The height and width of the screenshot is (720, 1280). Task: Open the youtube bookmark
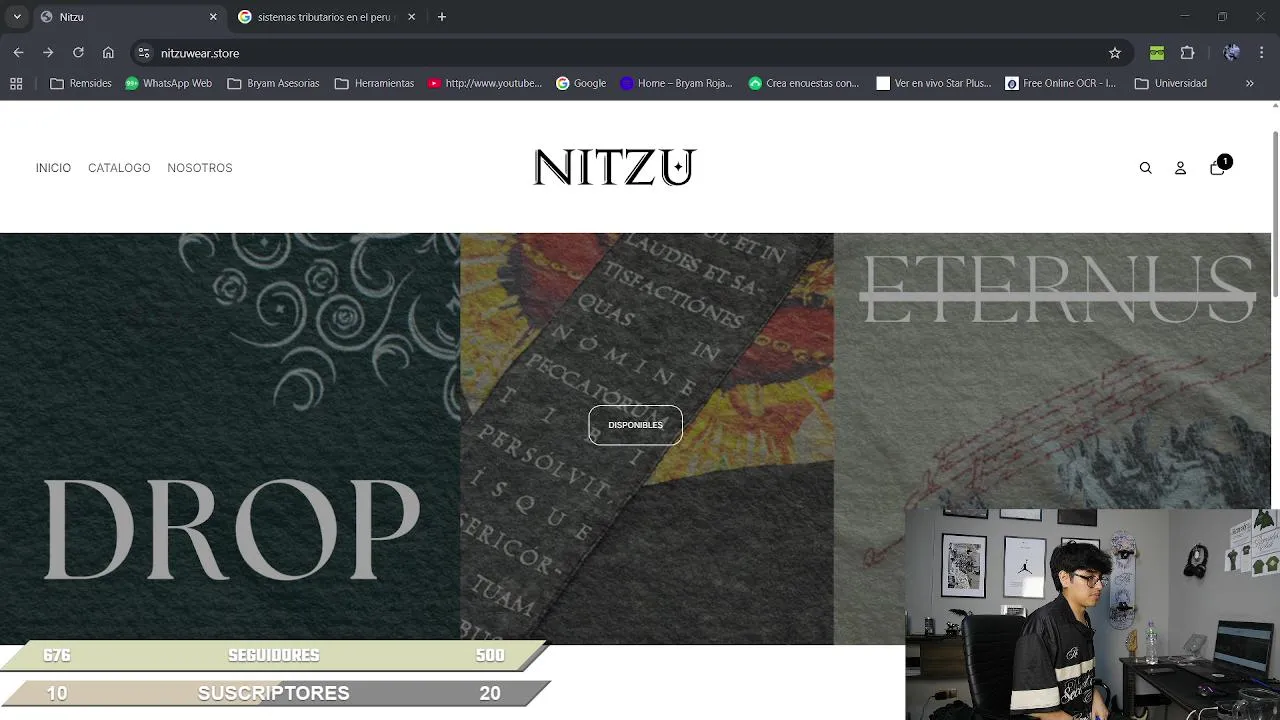coord(484,83)
